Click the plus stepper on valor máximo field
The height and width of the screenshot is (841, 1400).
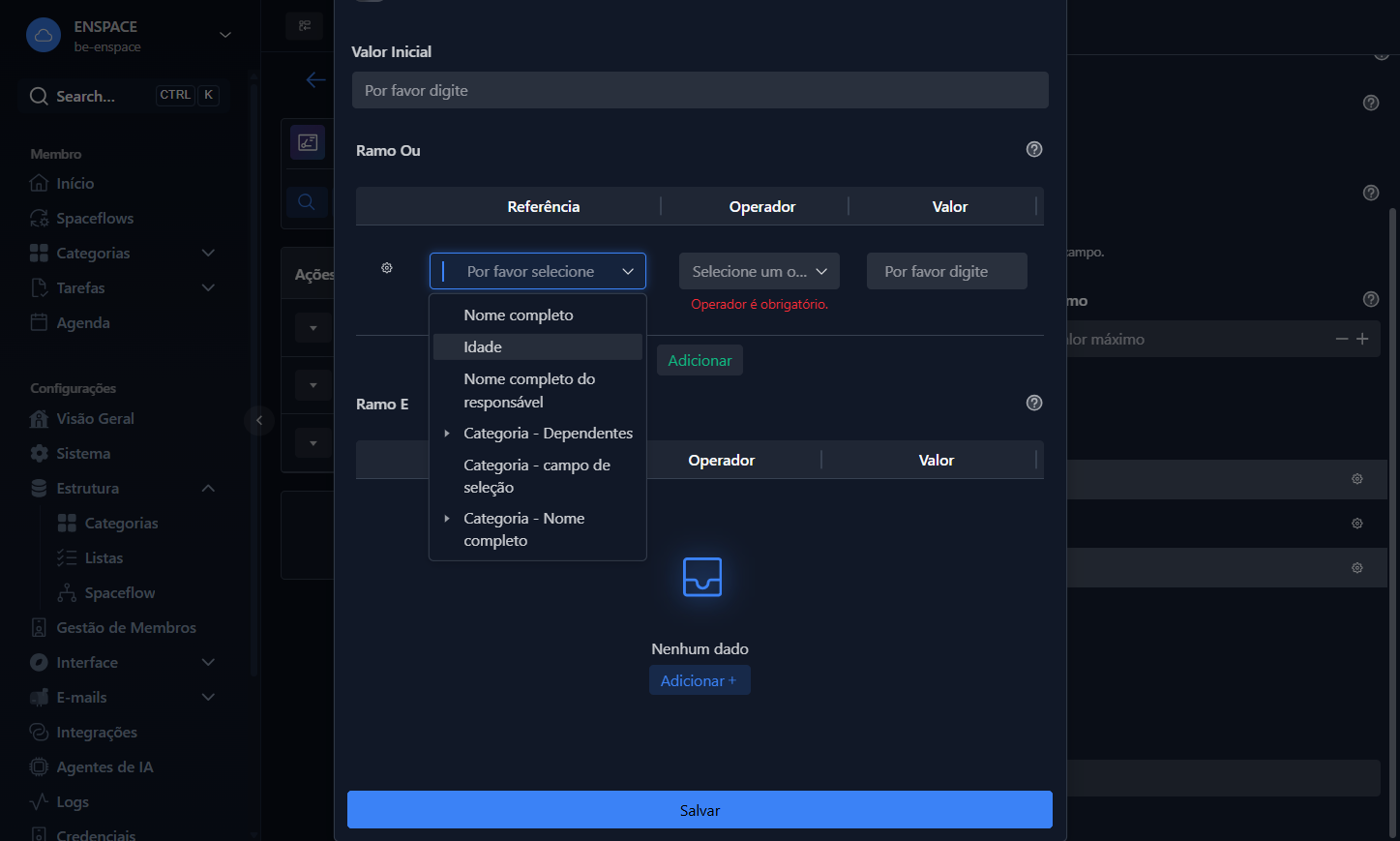[x=1362, y=339]
